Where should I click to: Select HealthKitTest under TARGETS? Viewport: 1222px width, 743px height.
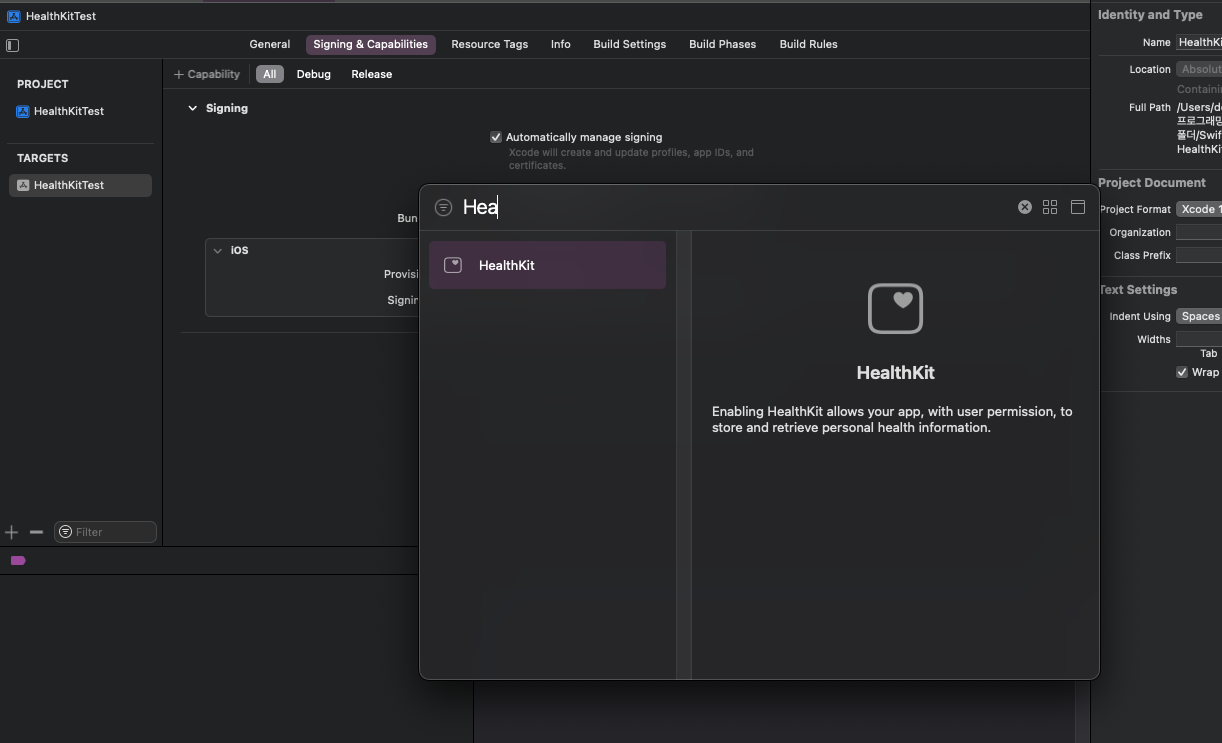80,185
